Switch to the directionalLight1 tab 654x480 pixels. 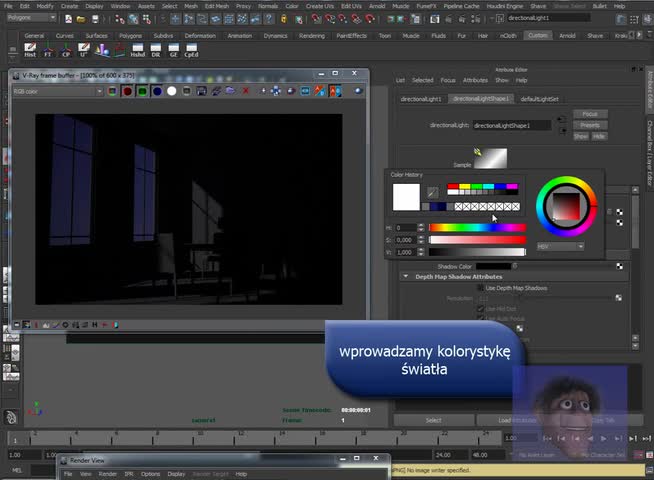421,99
